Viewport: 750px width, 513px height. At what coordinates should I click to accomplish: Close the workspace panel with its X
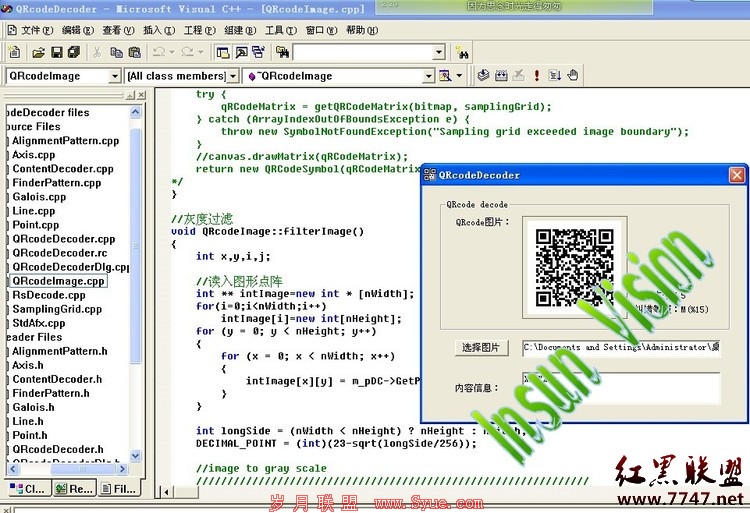coord(142,96)
